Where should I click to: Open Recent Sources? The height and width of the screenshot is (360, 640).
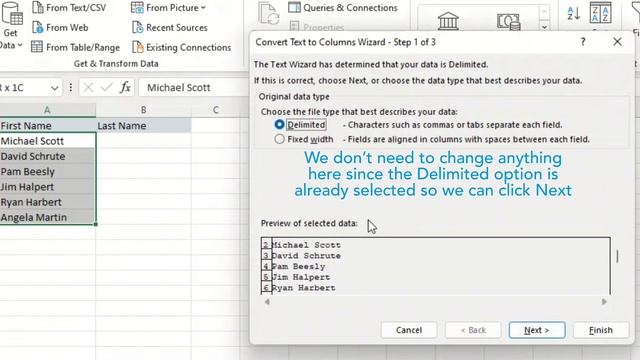point(170,28)
